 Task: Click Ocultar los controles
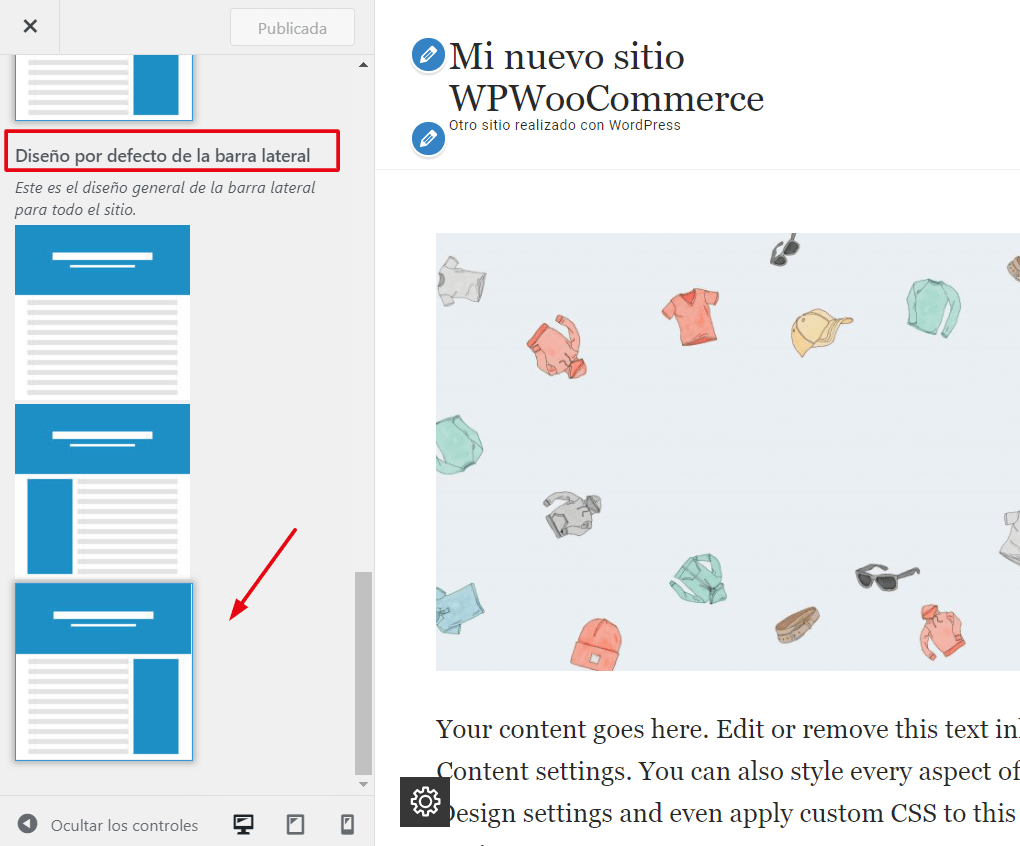(x=124, y=825)
